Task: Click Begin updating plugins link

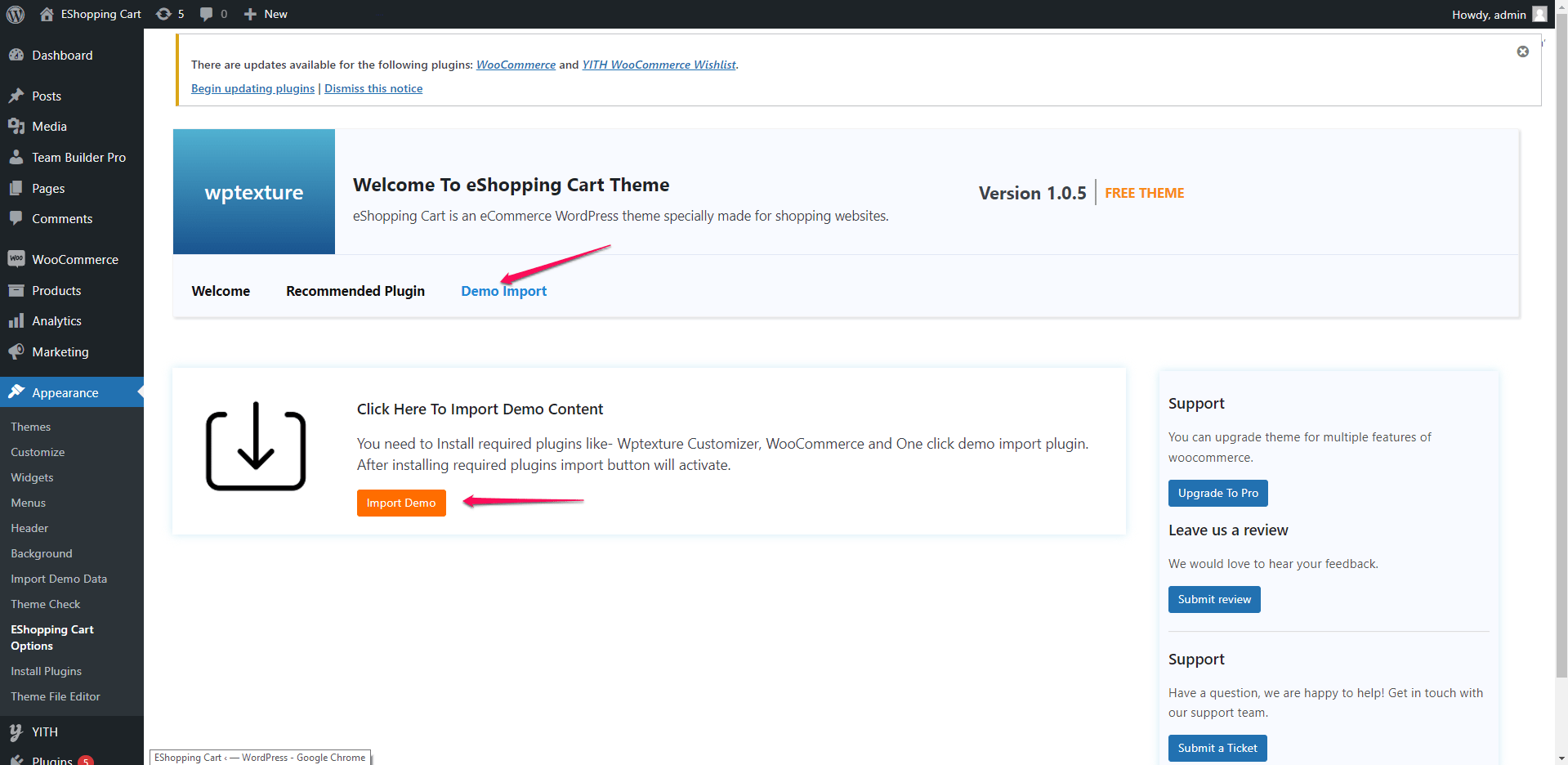Action: tap(252, 88)
